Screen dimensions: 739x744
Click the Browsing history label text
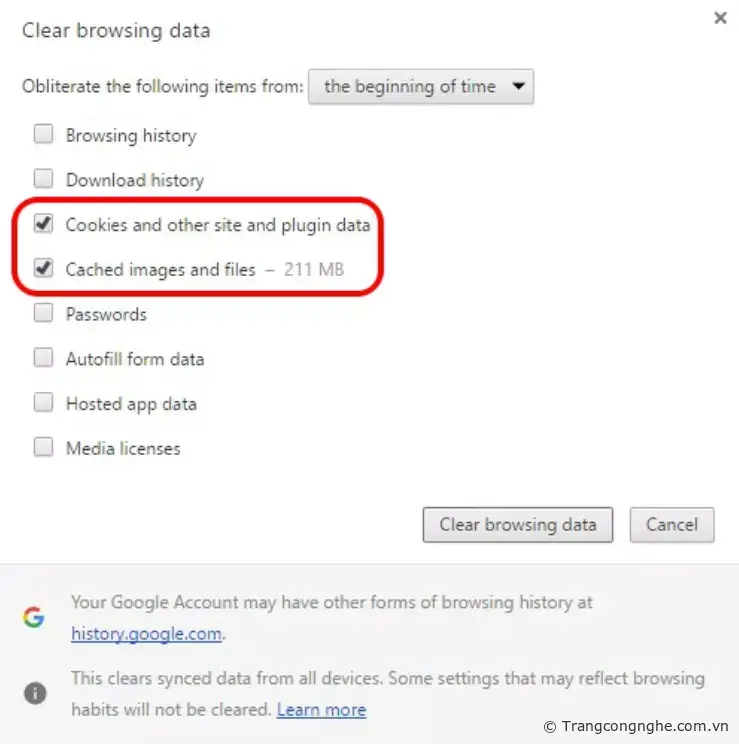131,136
